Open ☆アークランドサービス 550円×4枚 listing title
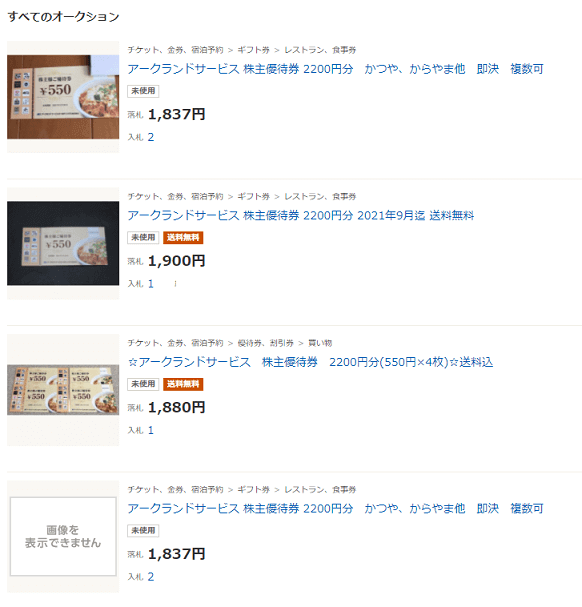 tap(310, 362)
